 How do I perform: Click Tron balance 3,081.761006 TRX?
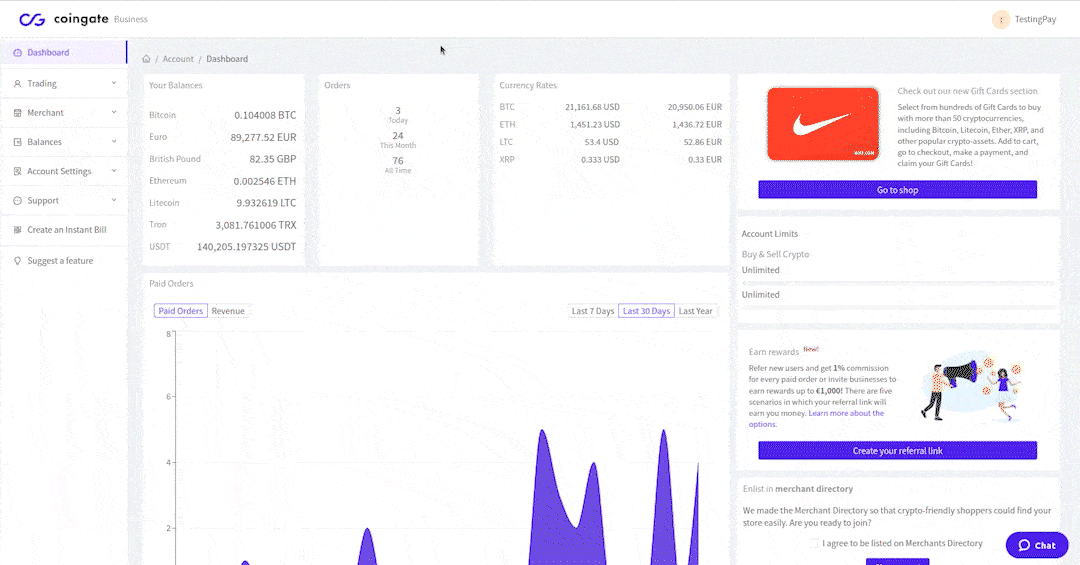(x=256, y=225)
